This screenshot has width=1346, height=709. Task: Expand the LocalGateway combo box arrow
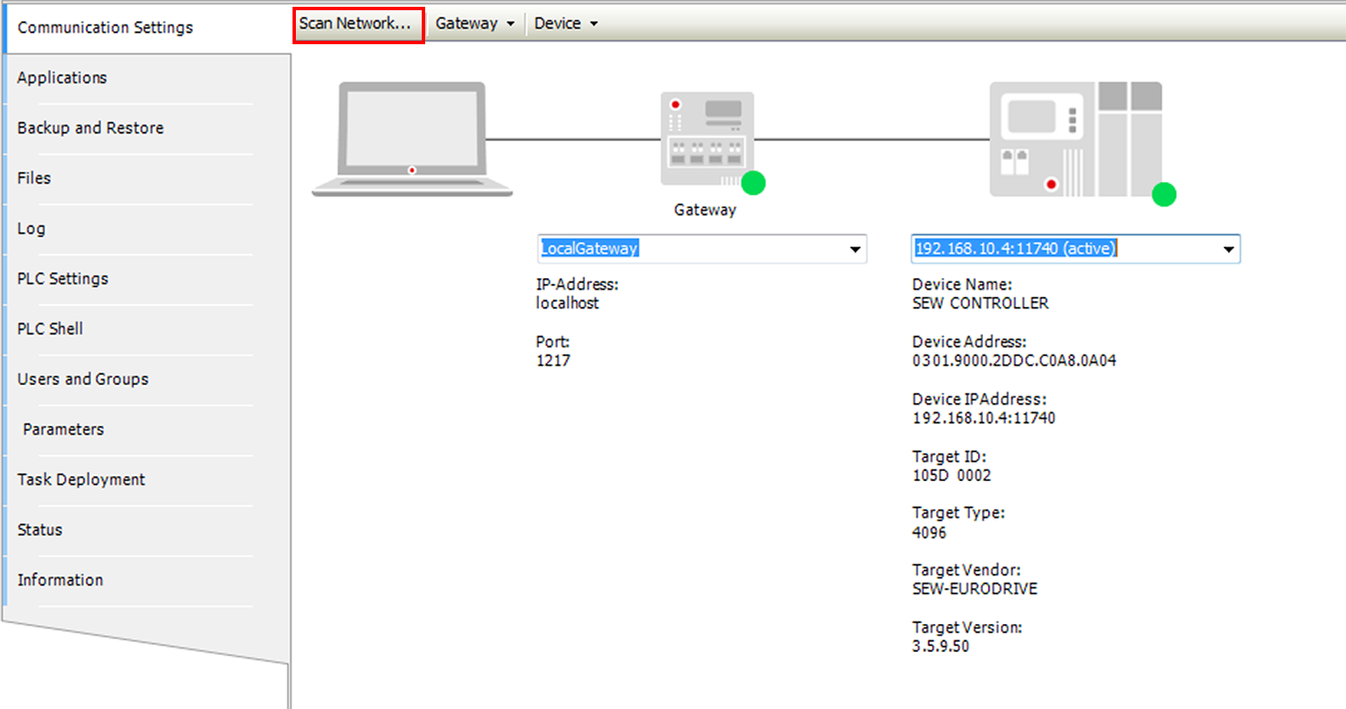tap(855, 249)
